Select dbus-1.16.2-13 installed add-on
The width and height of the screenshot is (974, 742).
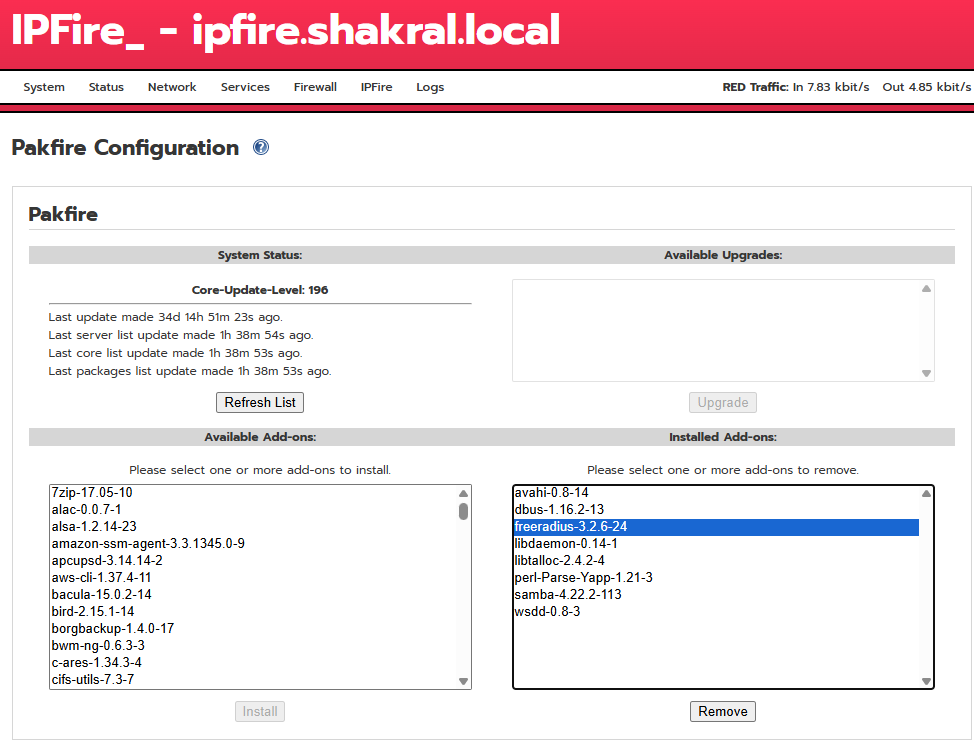pos(716,510)
